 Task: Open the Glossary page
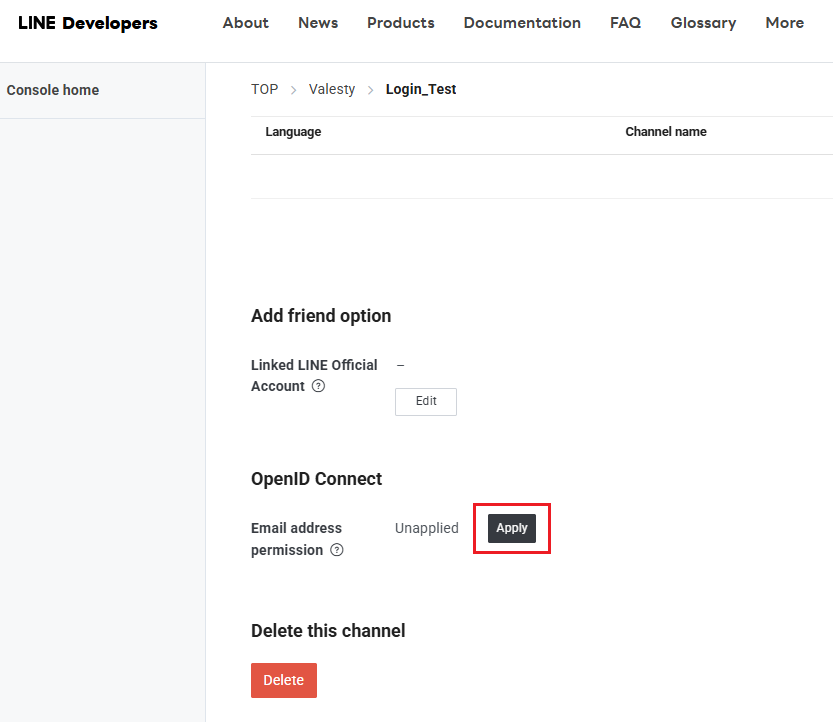pos(703,23)
